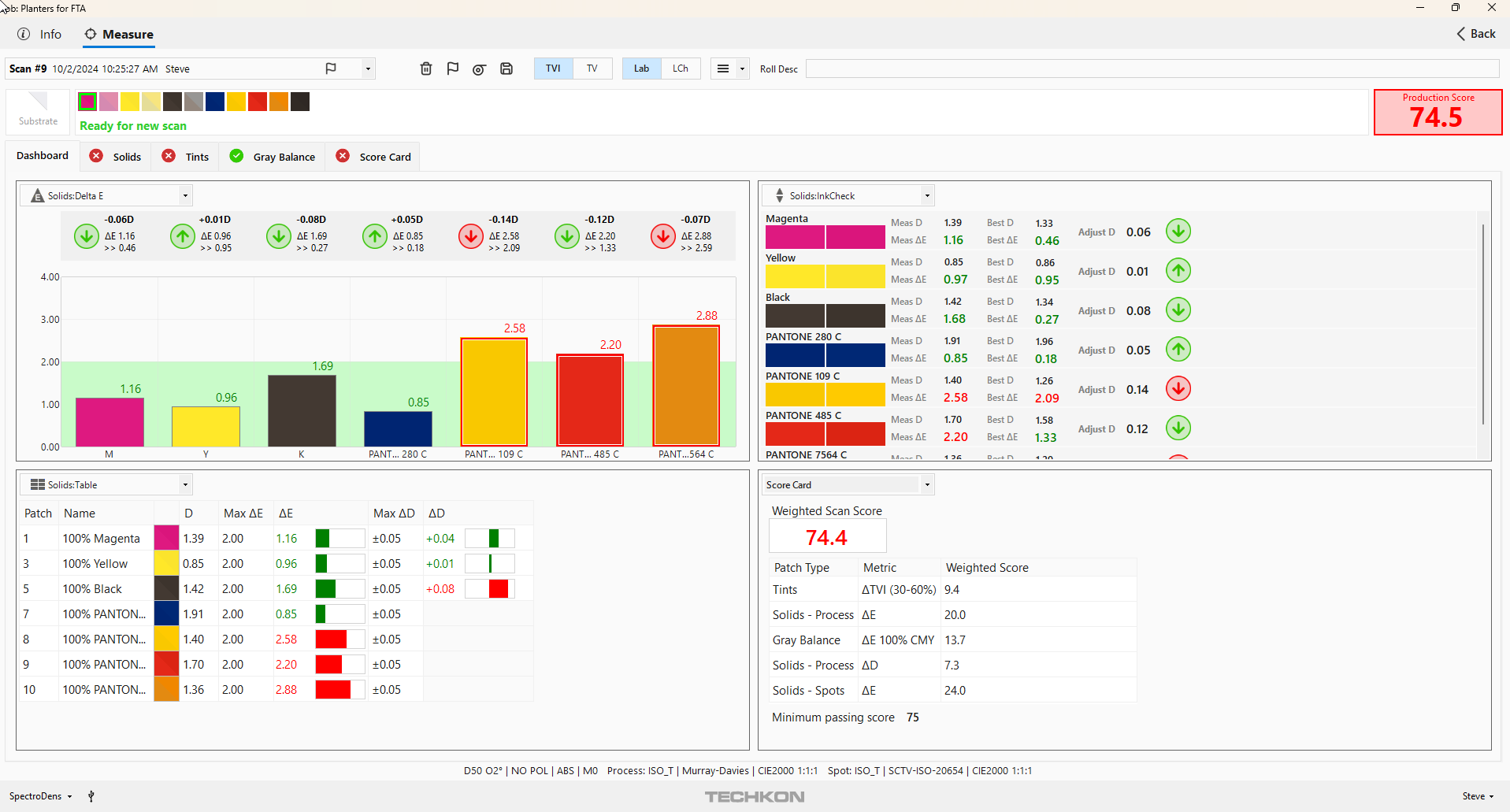Switch to TV display mode
1510x812 pixels.
coord(592,69)
